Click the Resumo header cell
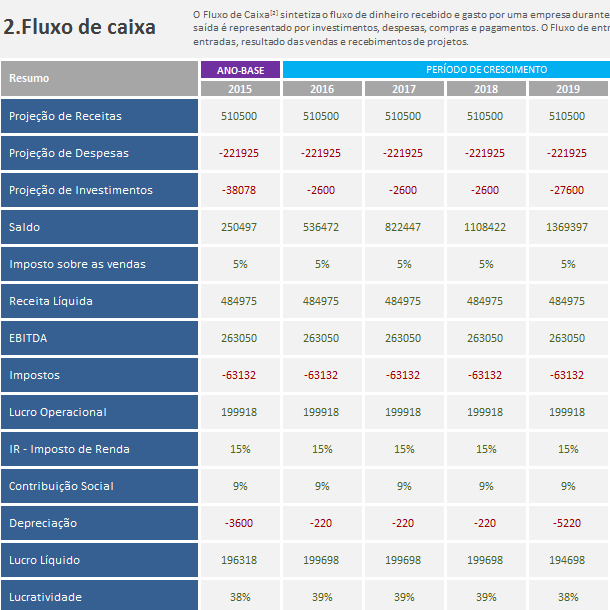 [100, 78]
